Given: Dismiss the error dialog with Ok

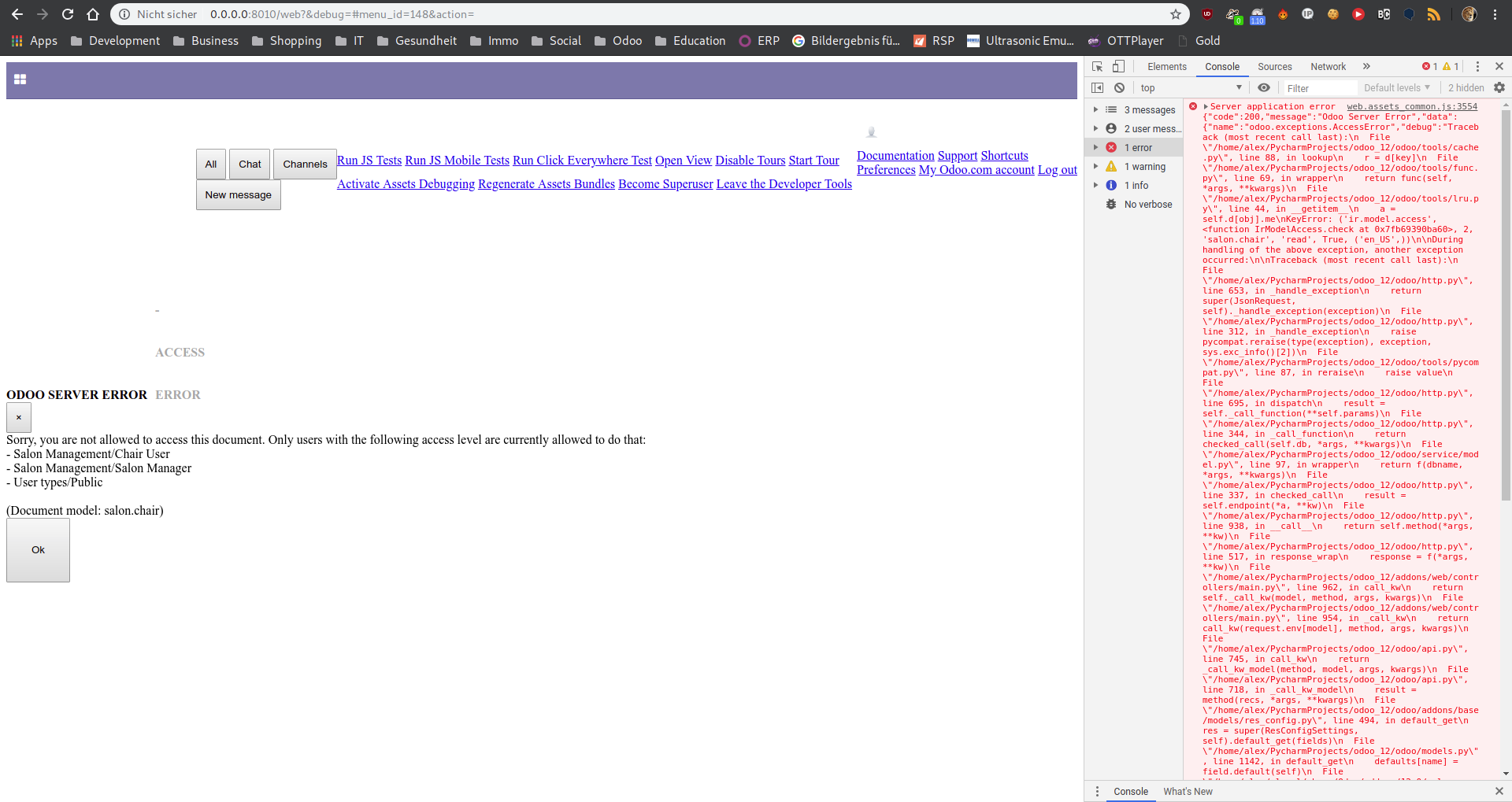Looking at the screenshot, I should point(38,549).
